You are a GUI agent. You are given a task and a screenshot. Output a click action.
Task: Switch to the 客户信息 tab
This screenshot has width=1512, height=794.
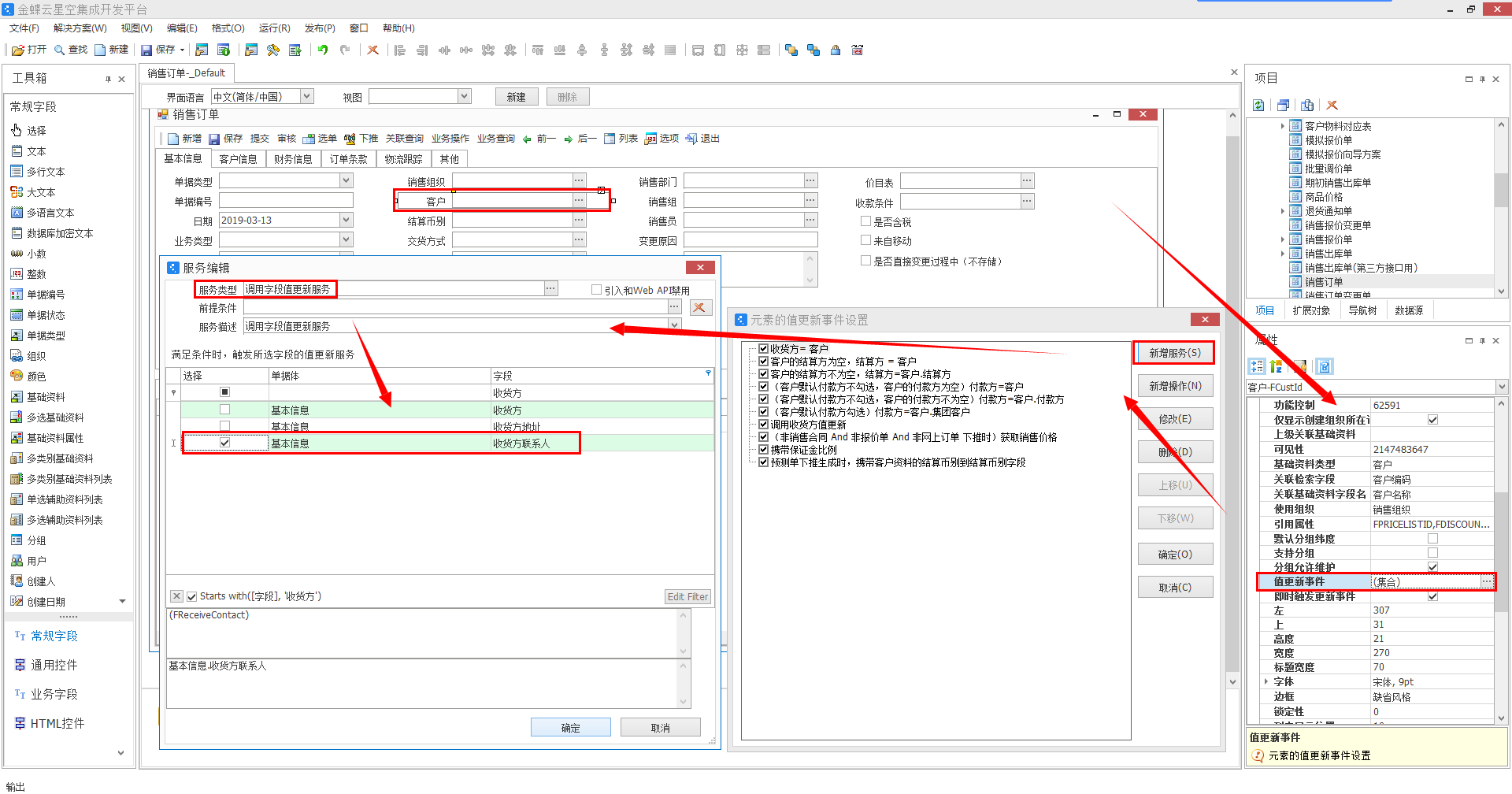(x=238, y=159)
